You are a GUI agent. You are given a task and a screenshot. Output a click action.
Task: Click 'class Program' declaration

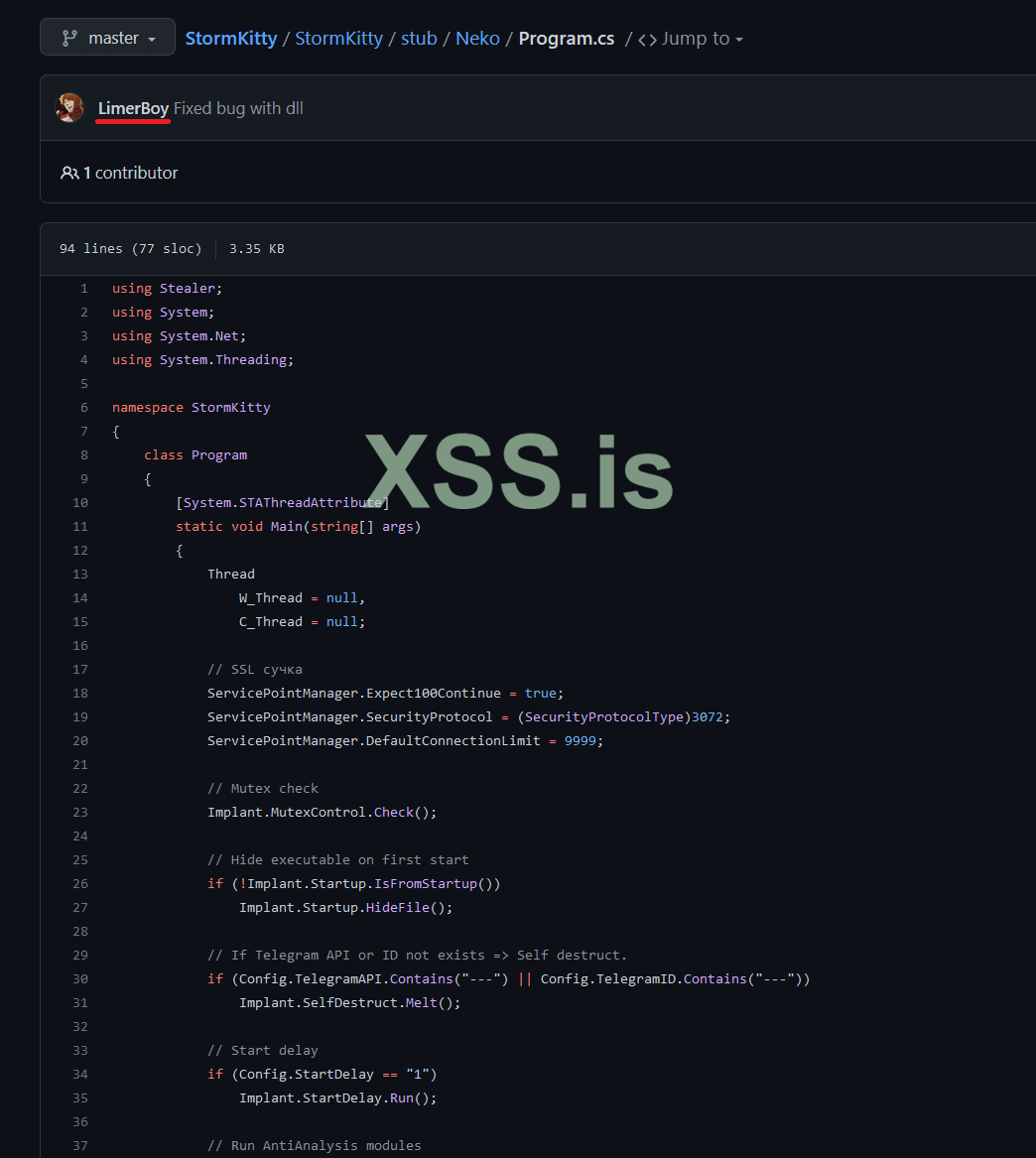[x=195, y=455]
